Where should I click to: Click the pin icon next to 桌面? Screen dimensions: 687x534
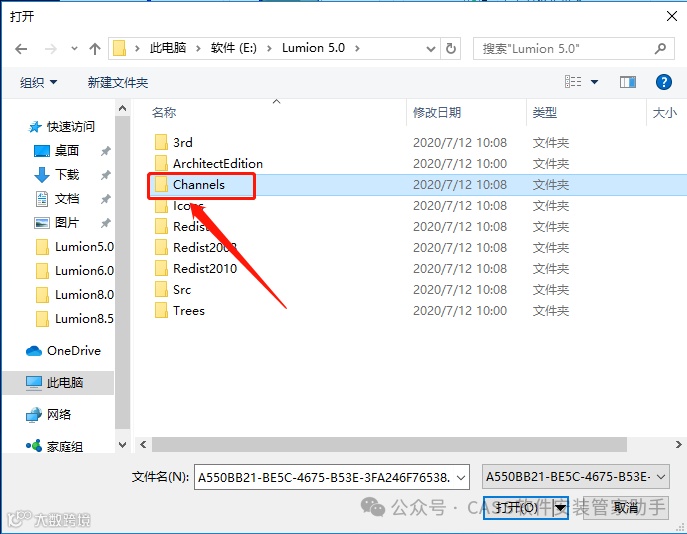coord(105,151)
